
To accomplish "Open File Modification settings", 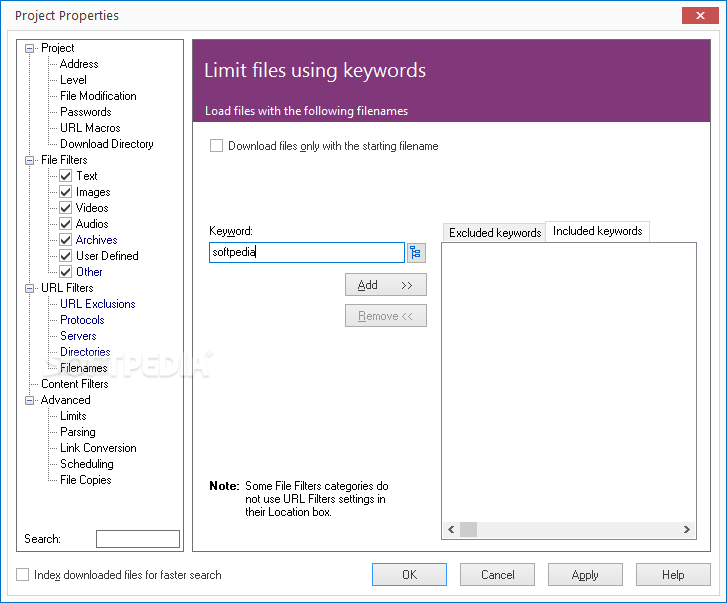I will point(98,96).
